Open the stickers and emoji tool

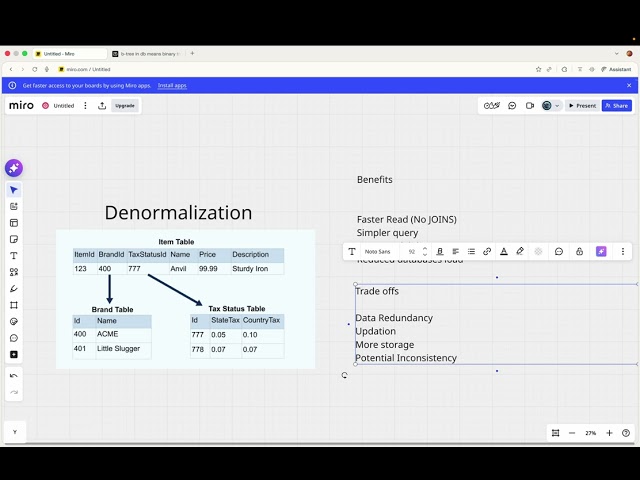[x=14, y=321]
